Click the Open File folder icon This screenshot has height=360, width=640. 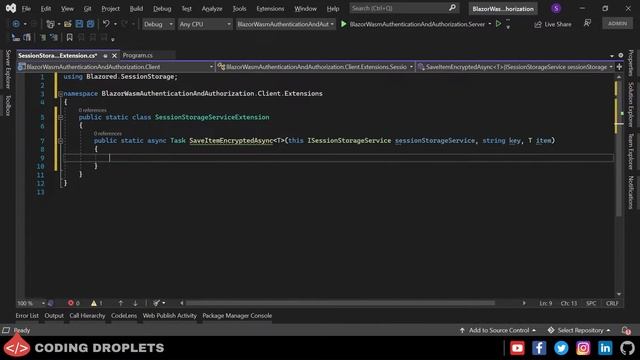coord(68,24)
